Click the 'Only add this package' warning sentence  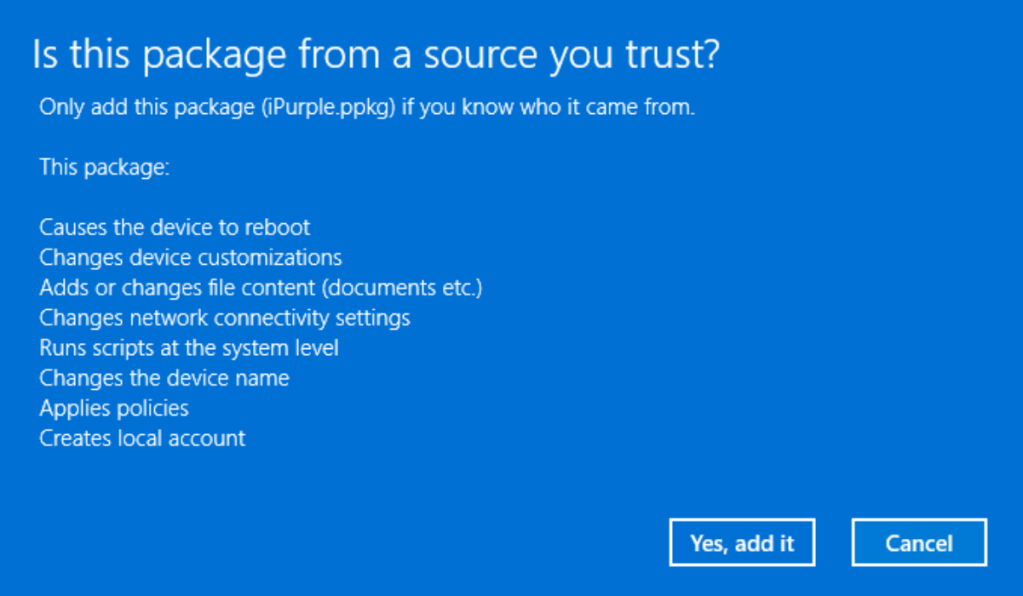tap(367, 107)
